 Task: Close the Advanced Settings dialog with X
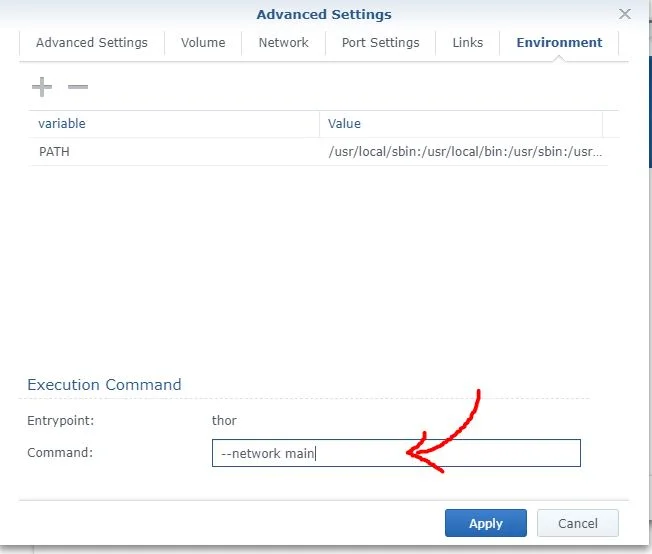coord(625,14)
